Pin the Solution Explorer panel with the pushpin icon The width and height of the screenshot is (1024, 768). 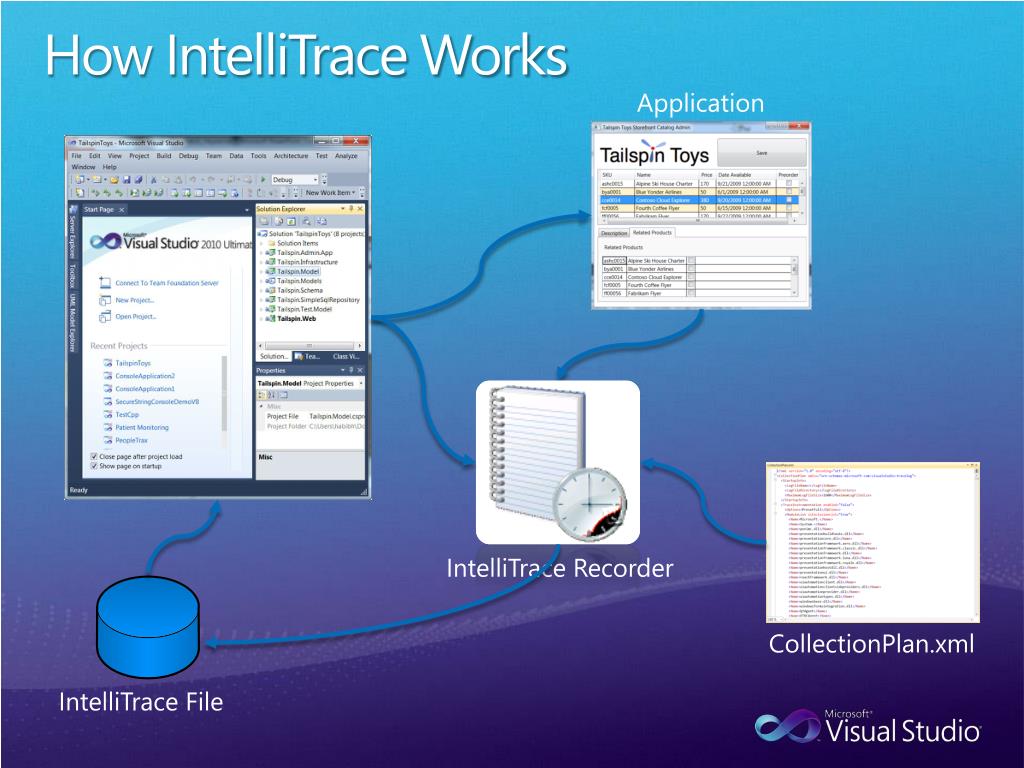[351, 209]
